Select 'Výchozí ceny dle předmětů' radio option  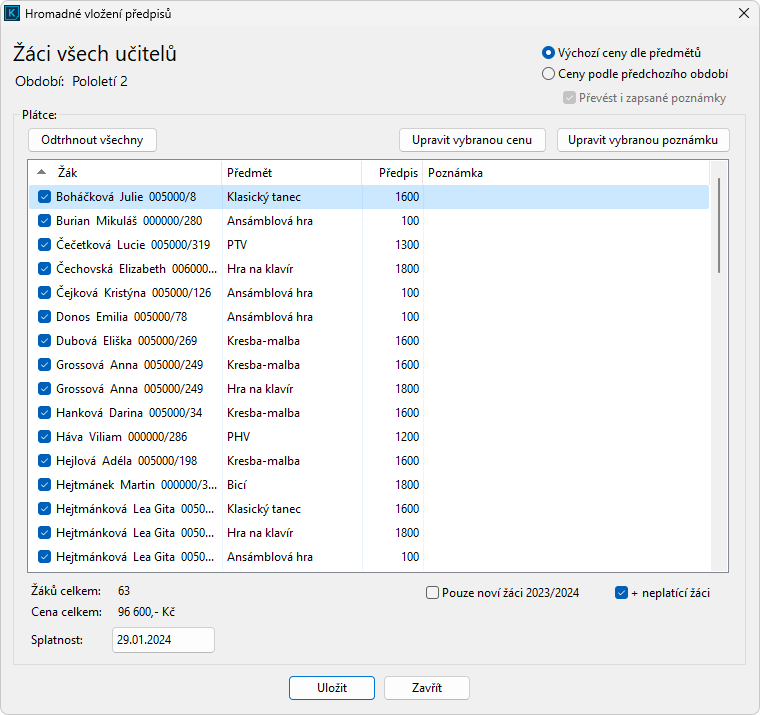[x=548, y=53]
